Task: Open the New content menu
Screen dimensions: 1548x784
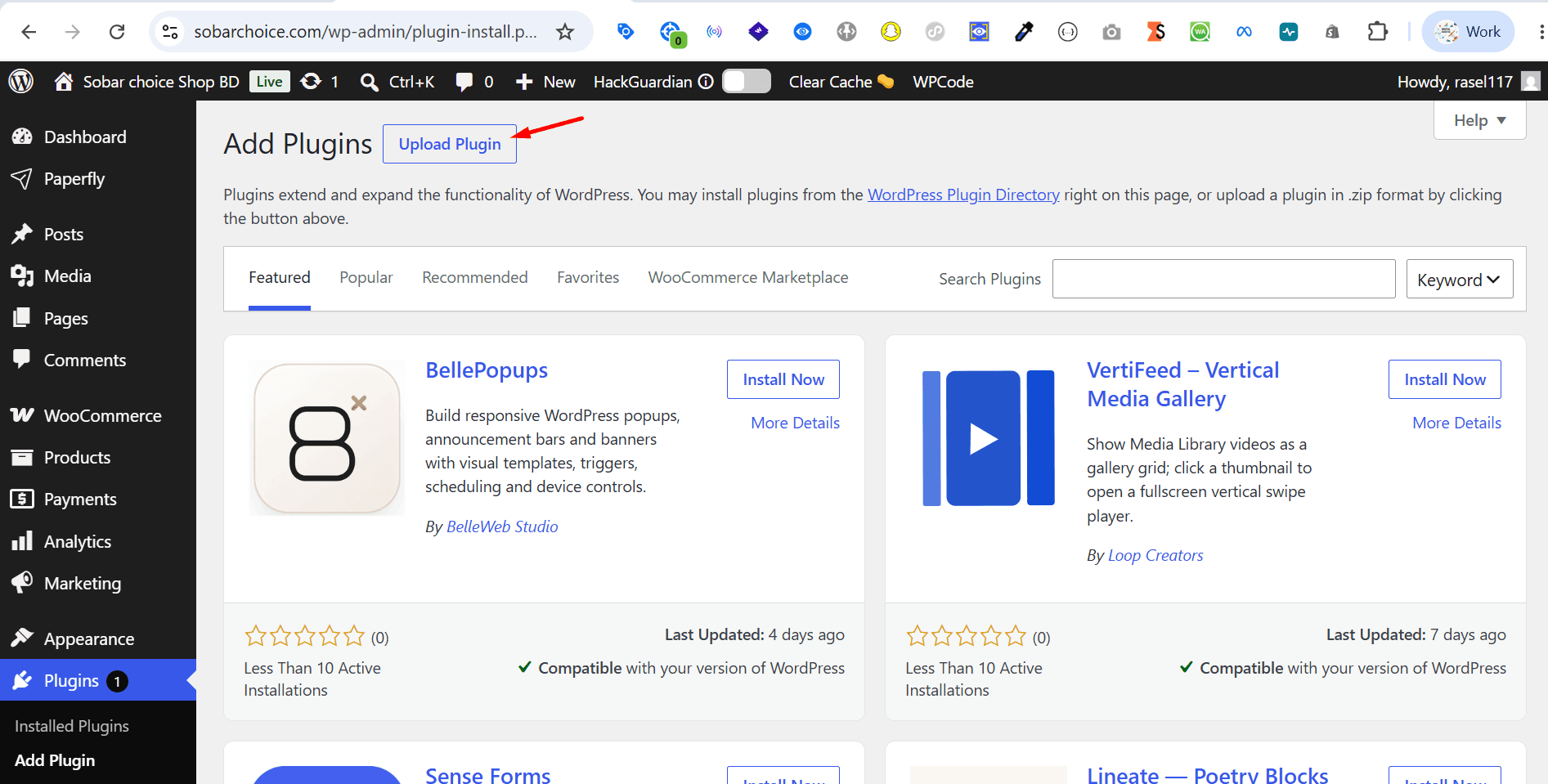Action: point(545,82)
